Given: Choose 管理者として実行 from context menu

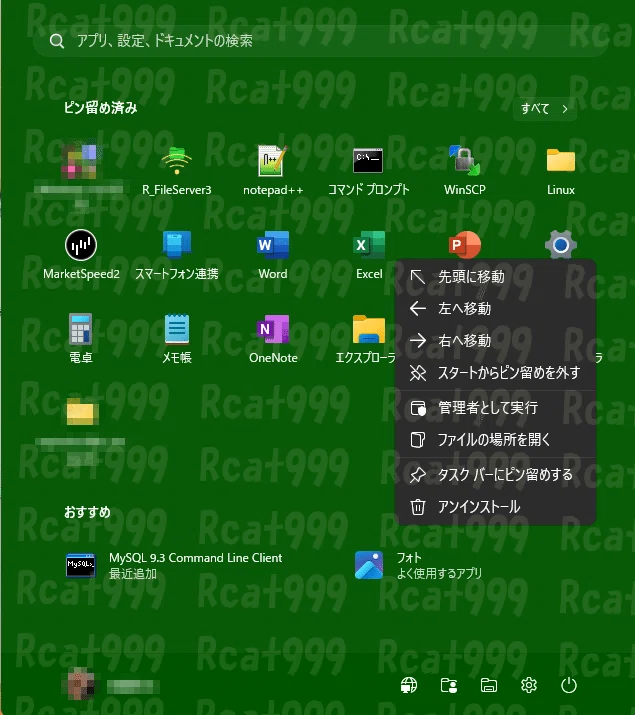Looking at the screenshot, I should [496, 408].
